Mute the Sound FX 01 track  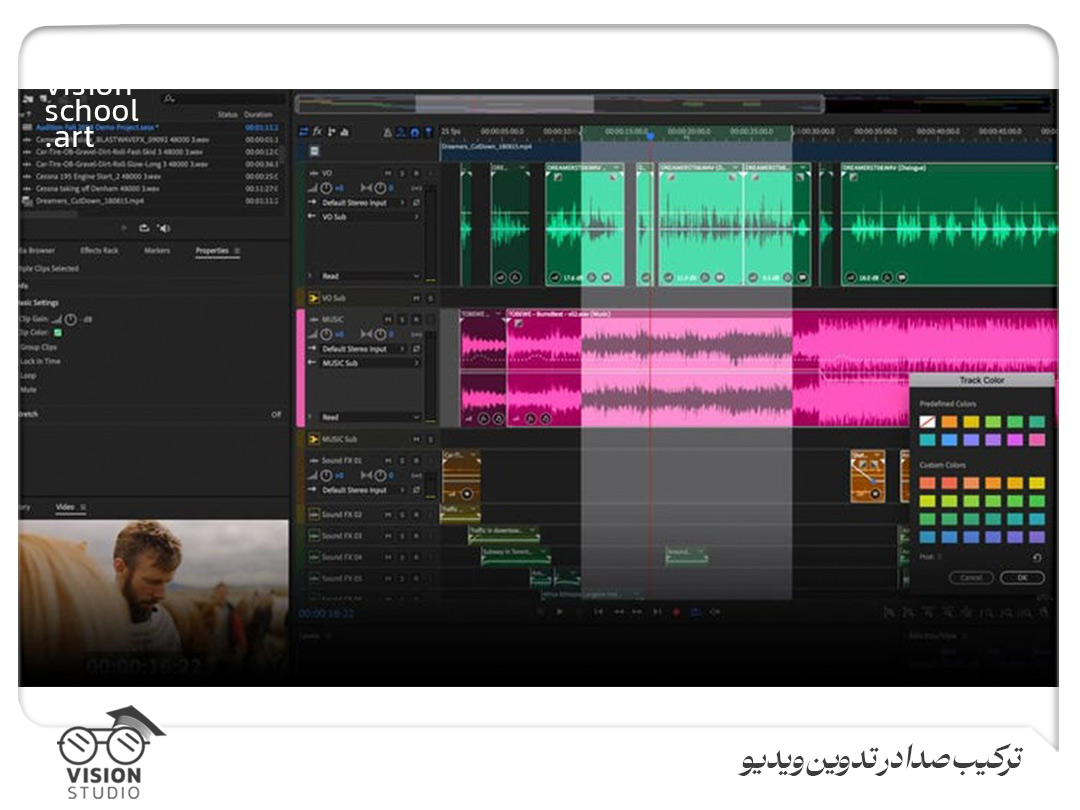click(x=388, y=460)
